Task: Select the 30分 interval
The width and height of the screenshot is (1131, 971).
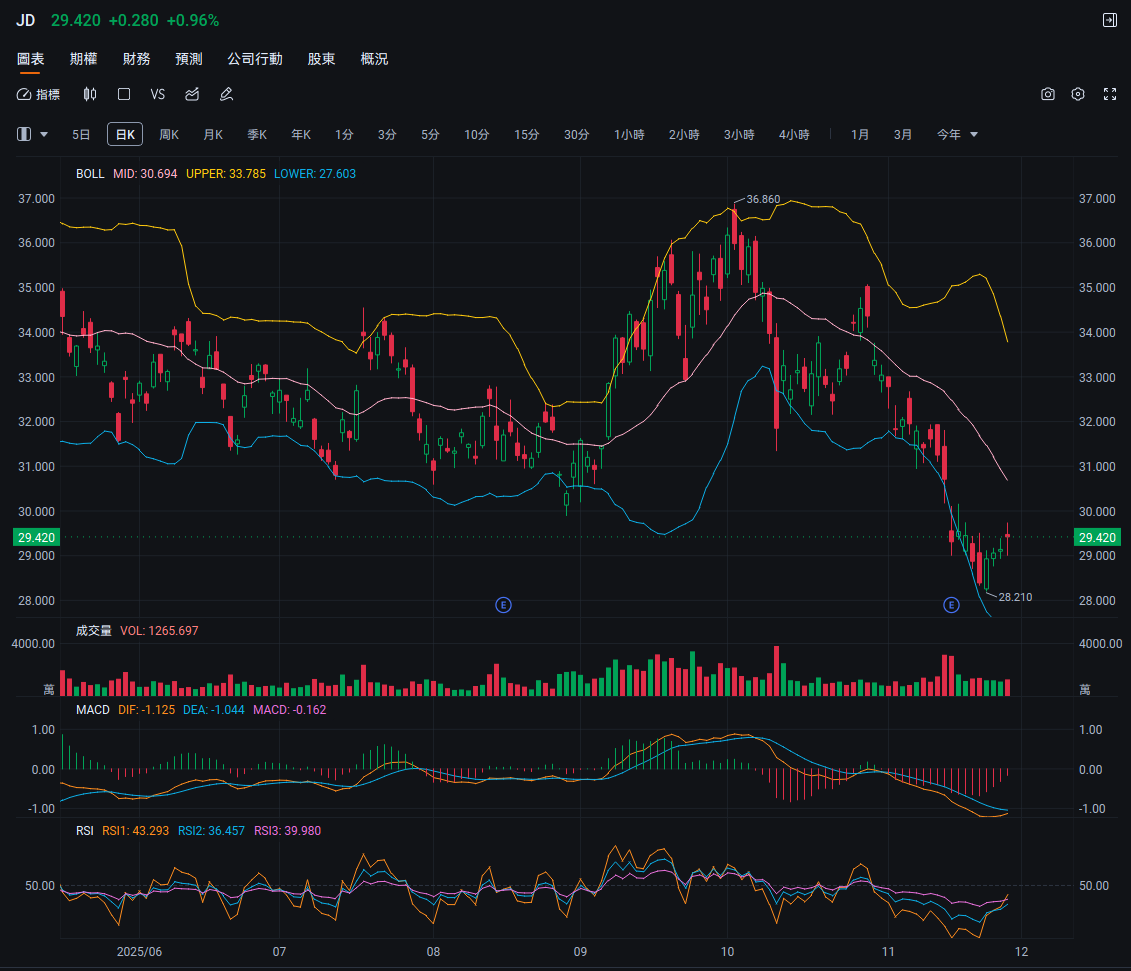Action: [576, 134]
